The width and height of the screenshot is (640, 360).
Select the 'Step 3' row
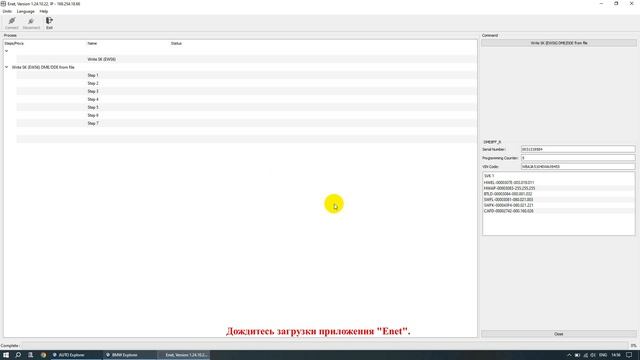246,91
